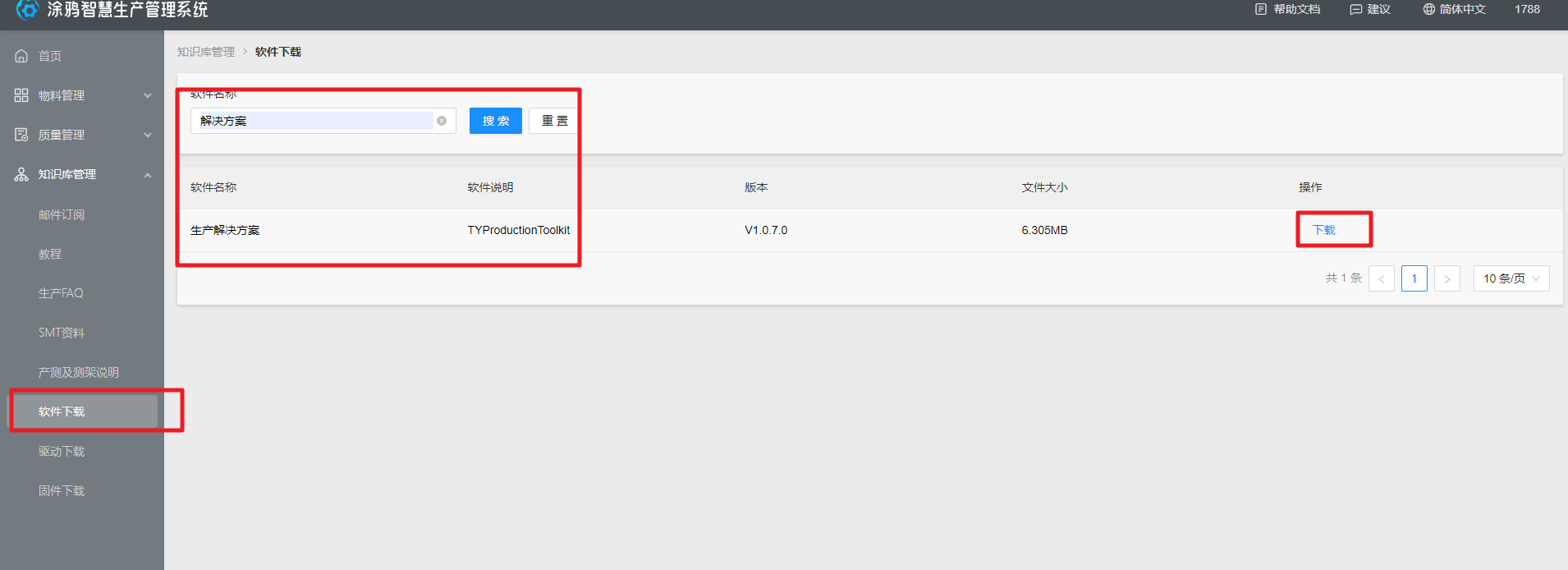Click the 物料管理 grid icon

click(x=21, y=95)
